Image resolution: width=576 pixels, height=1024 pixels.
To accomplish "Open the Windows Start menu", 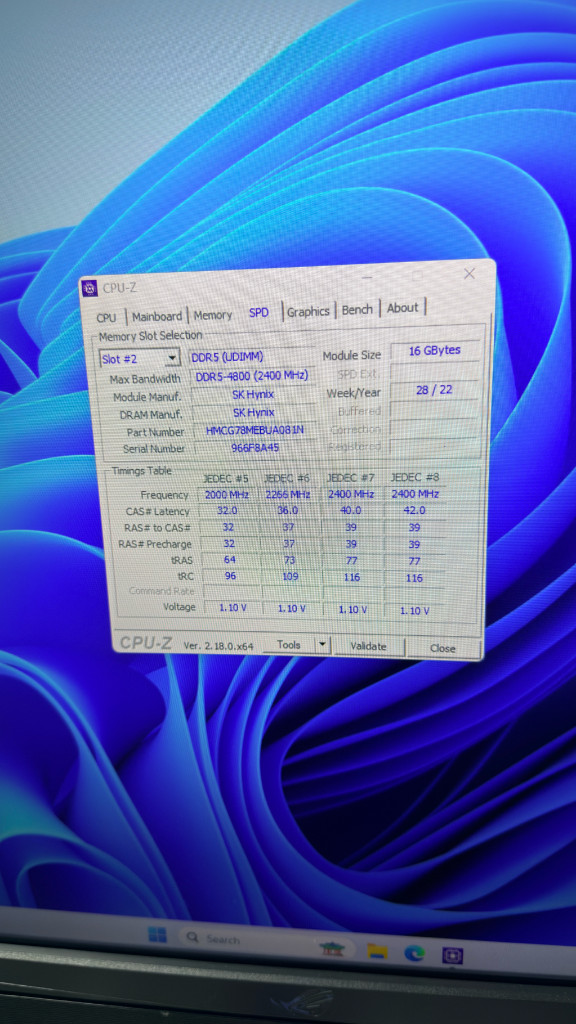I will tap(157, 935).
